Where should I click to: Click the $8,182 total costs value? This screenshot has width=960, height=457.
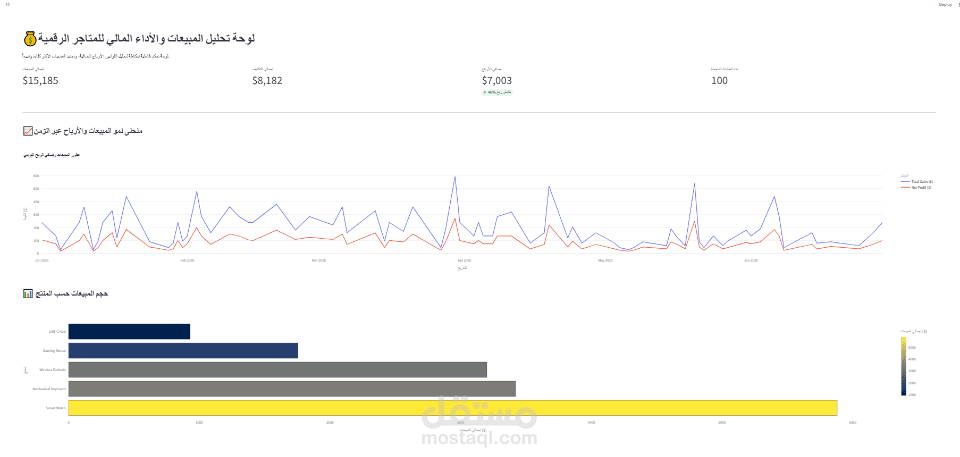[x=267, y=80]
